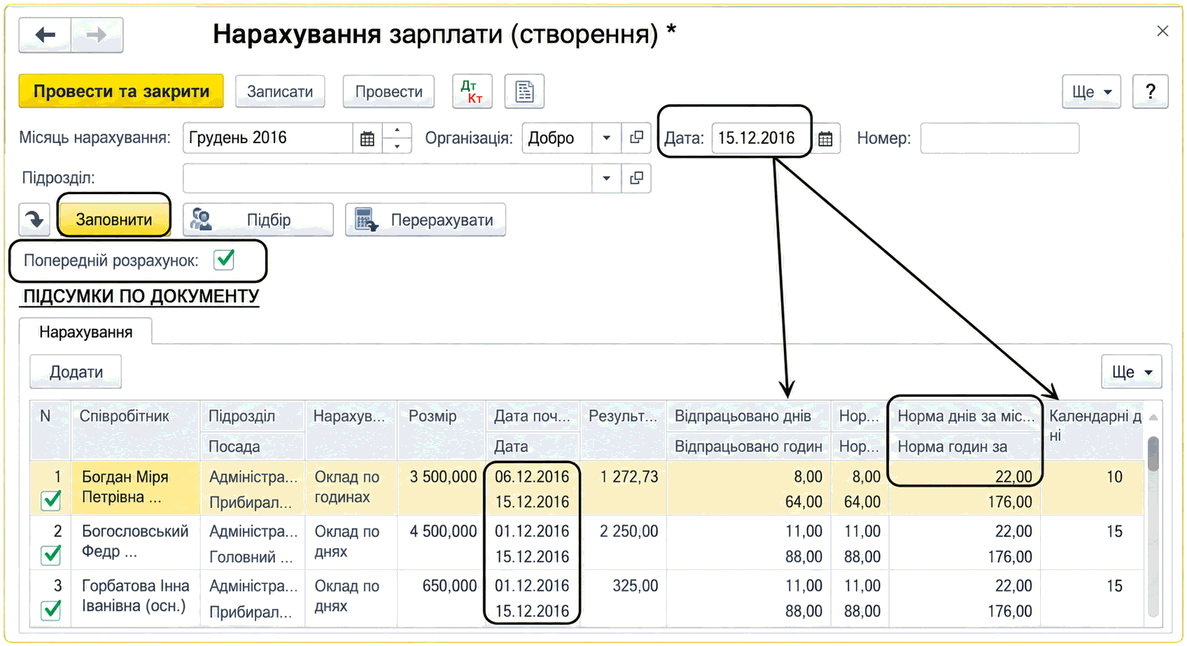Increase the accrual month with the up stepper
This screenshot has width=1187, height=646.
(397, 131)
